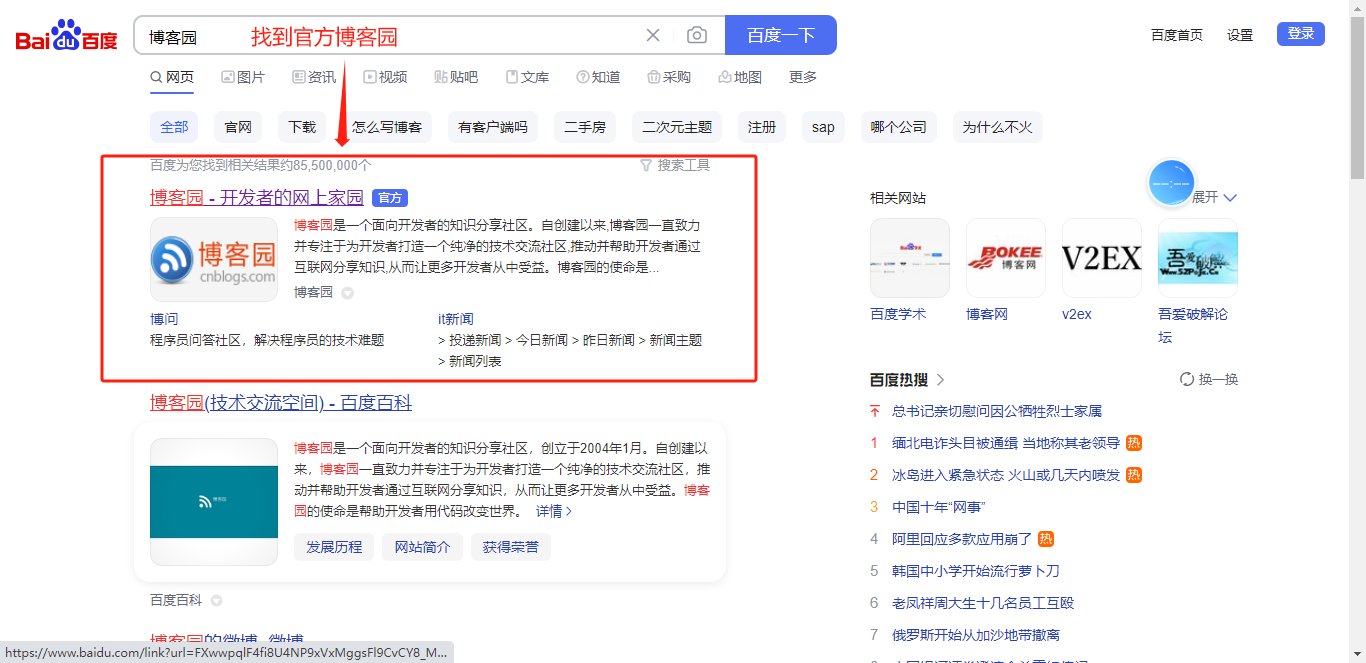The image size is (1366, 663).
Task: Clear the search box with X icon
Action: (x=653, y=35)
